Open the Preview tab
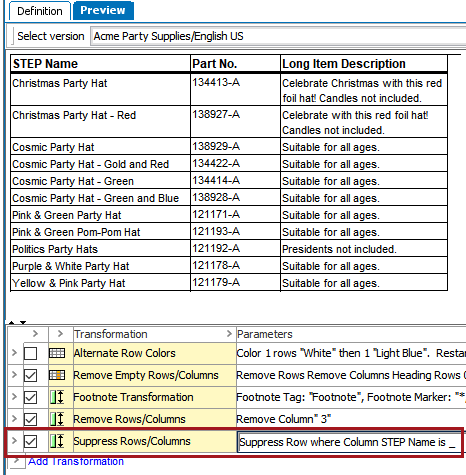466x475 pixels. click(103, 10)
